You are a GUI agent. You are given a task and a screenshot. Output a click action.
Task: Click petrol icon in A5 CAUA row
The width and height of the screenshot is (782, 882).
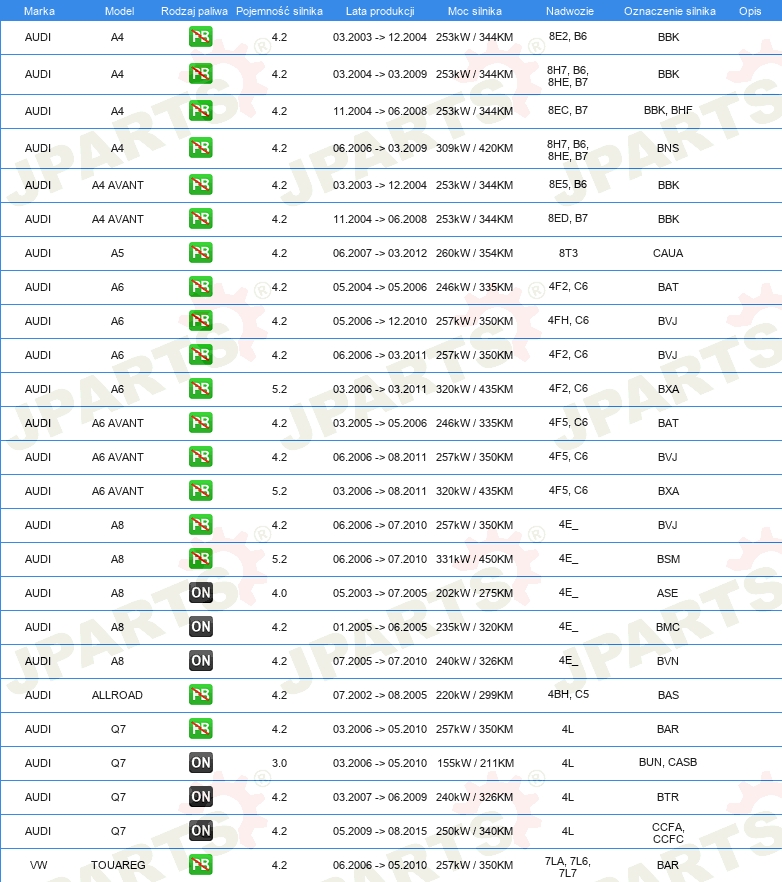tap(201, 253)
